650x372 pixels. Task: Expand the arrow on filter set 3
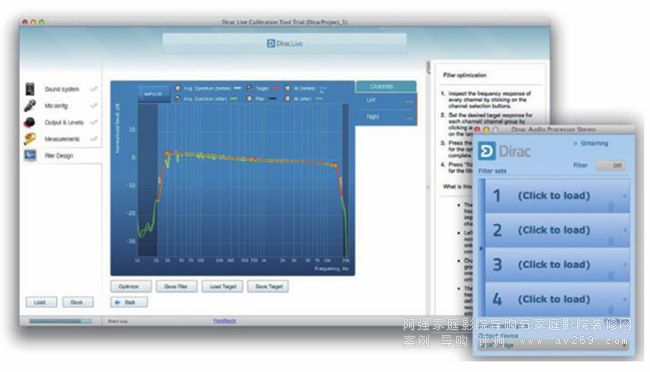pos(625,265)
